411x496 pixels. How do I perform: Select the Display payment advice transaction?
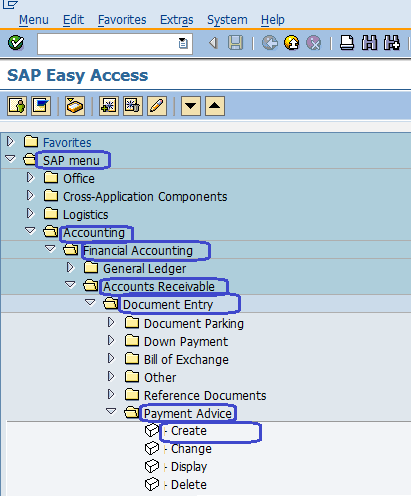tap(189, 467)
